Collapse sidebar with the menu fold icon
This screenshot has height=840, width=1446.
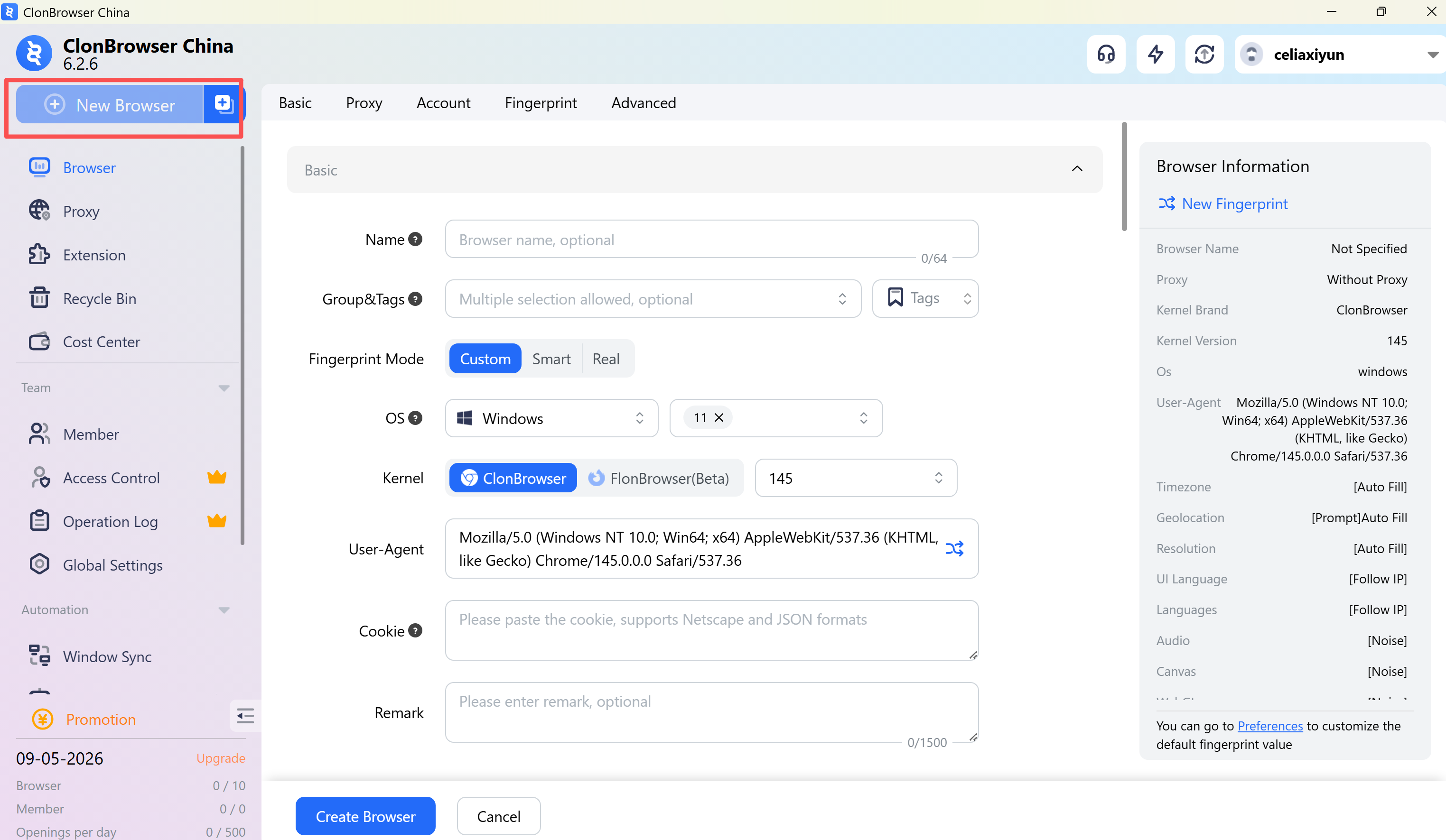click(x=245, y=716)
